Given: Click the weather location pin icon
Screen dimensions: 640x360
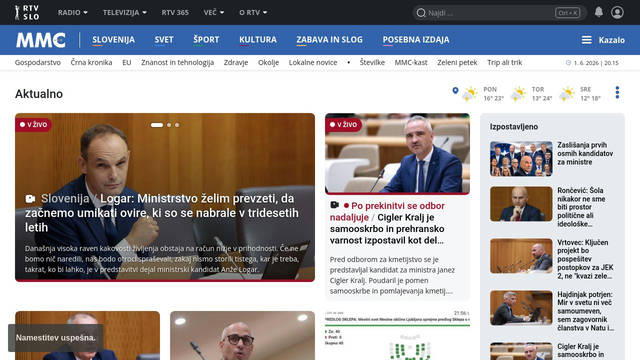Looking at the screenshot, I should (455, 91).
